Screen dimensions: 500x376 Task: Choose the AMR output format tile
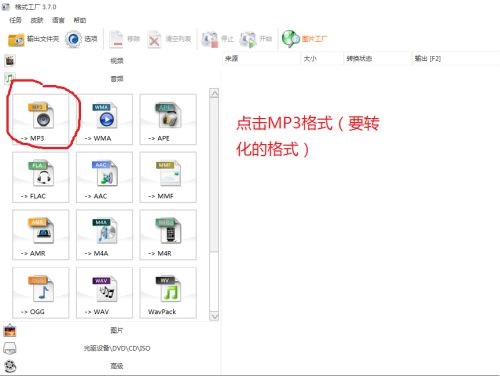click(x=41, y=235)
